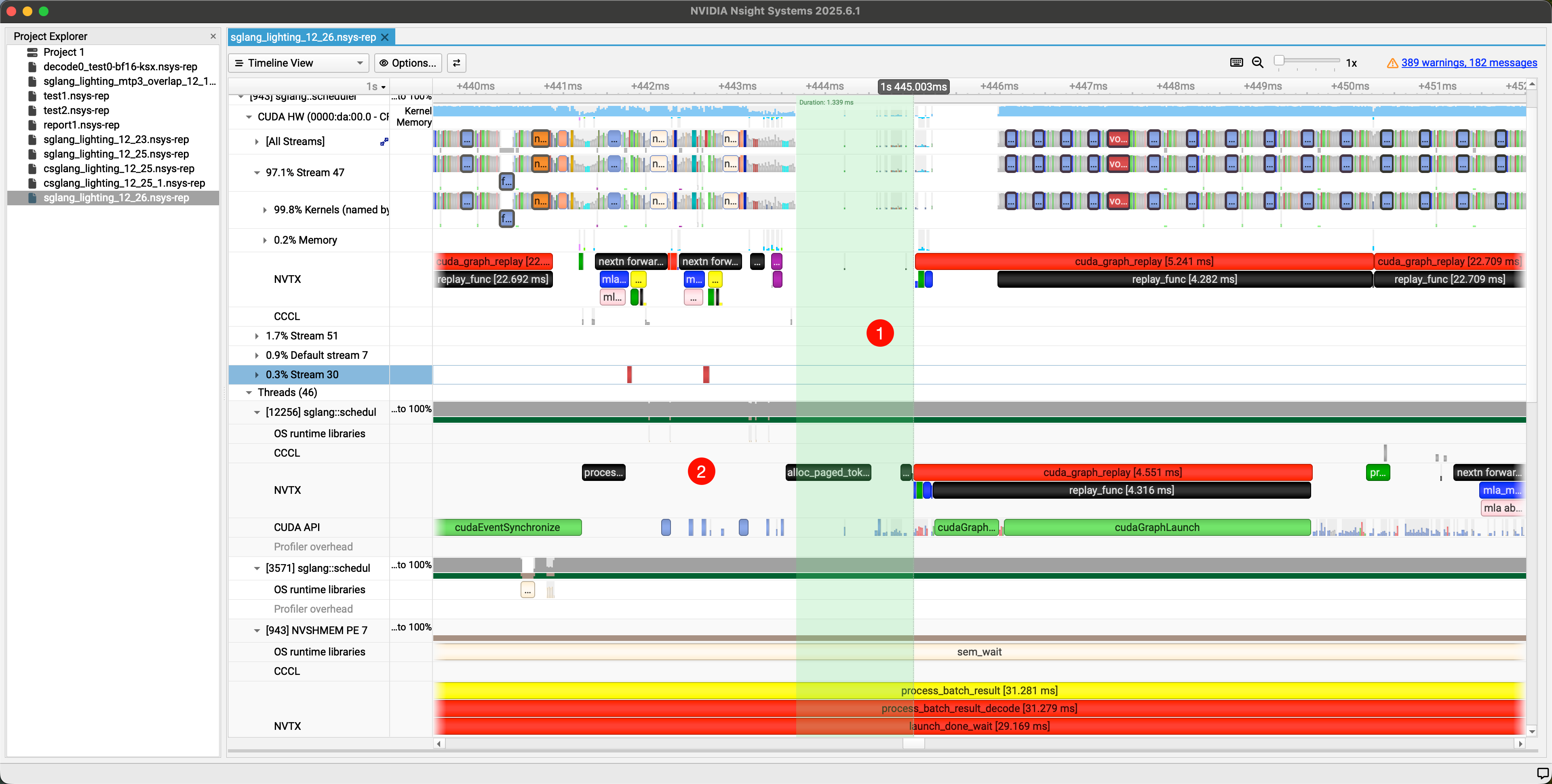The width and height of the screenshot is (1552, 784).
Task: Open test1.nsys-rep file in Project Explorer
Action: [76, 96]
